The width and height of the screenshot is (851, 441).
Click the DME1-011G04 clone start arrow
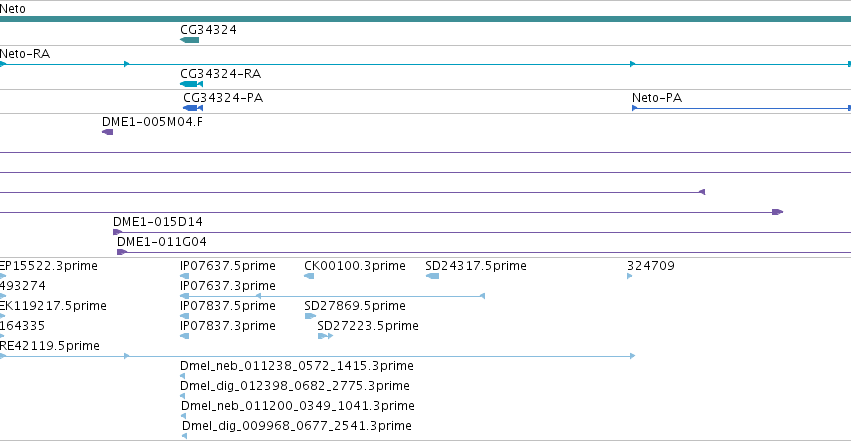click(122, 252)
